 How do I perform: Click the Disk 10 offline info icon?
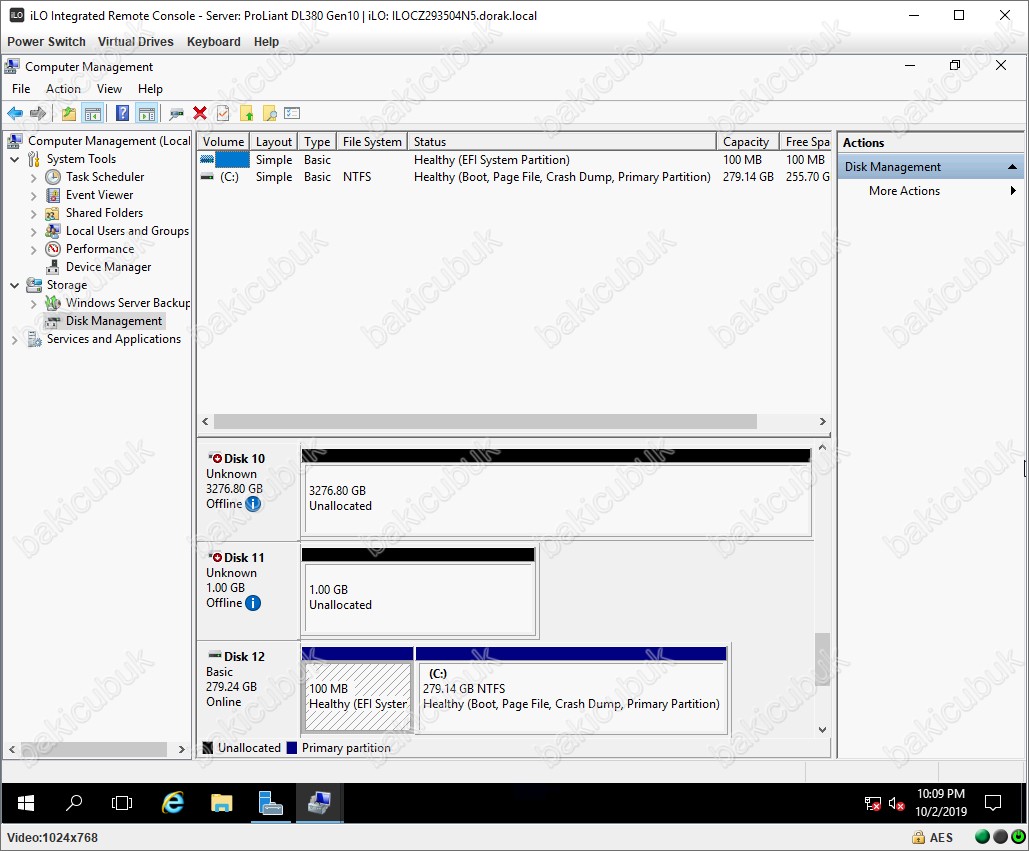click(x=253, y=504)
